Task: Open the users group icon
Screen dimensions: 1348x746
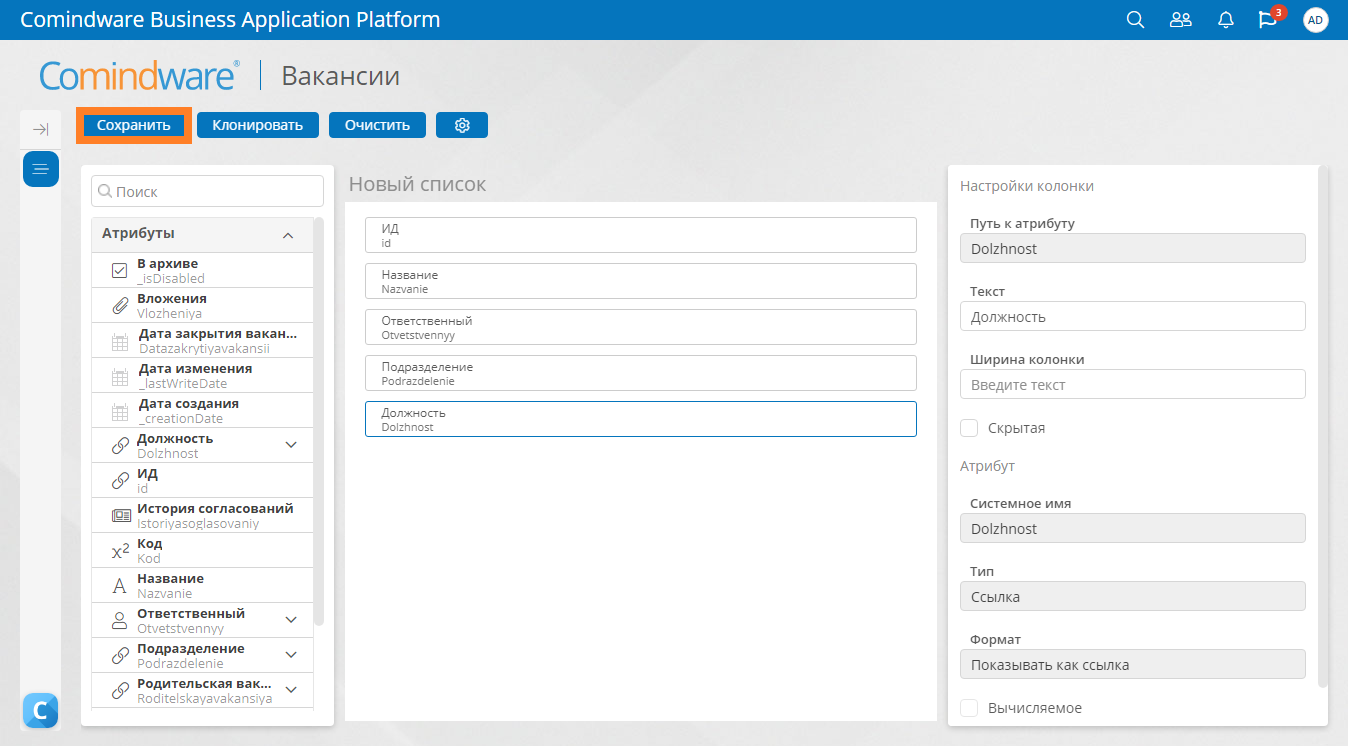Action: pyautogui.click(x=1181, y=20)
